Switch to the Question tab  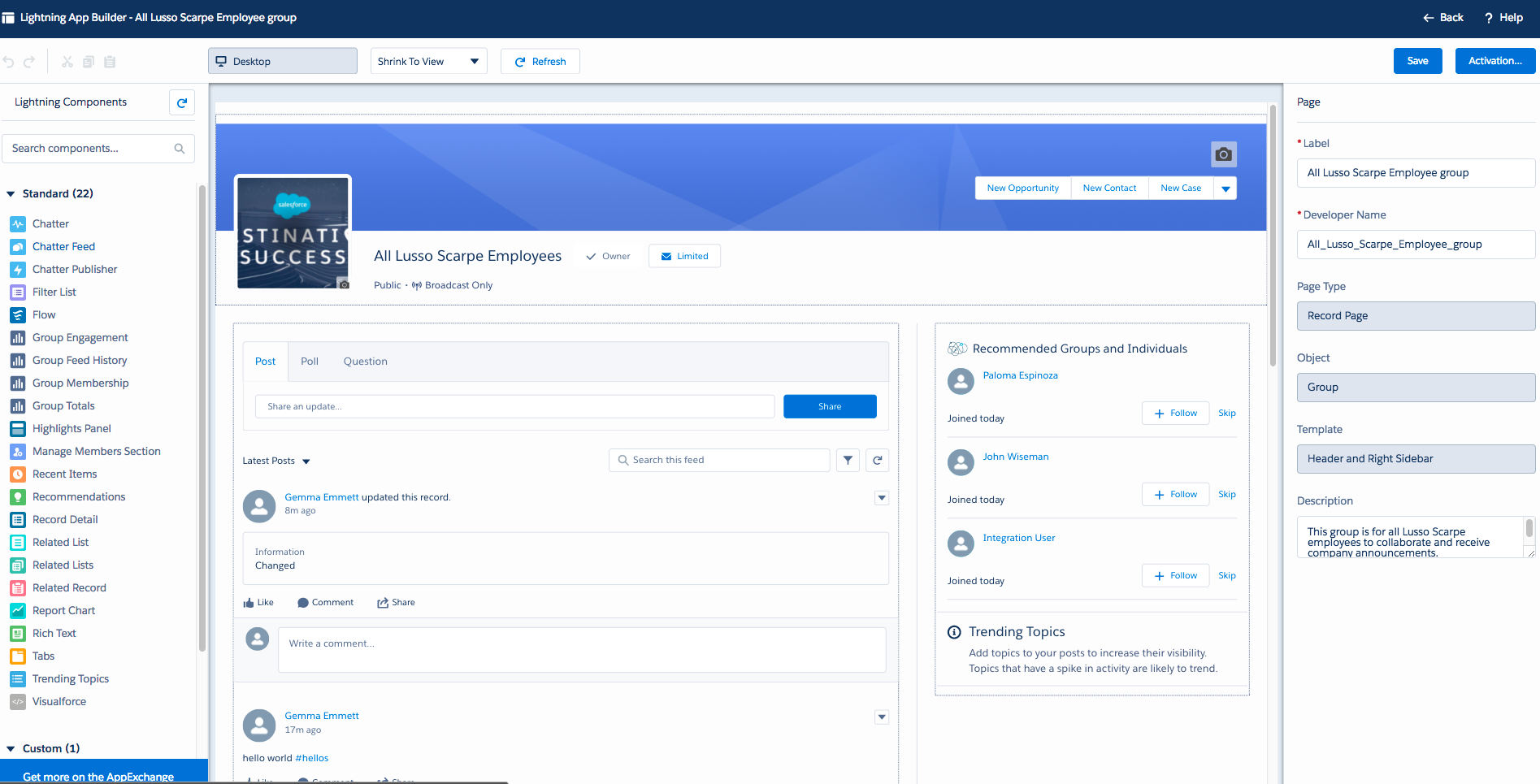click(366, 362)
